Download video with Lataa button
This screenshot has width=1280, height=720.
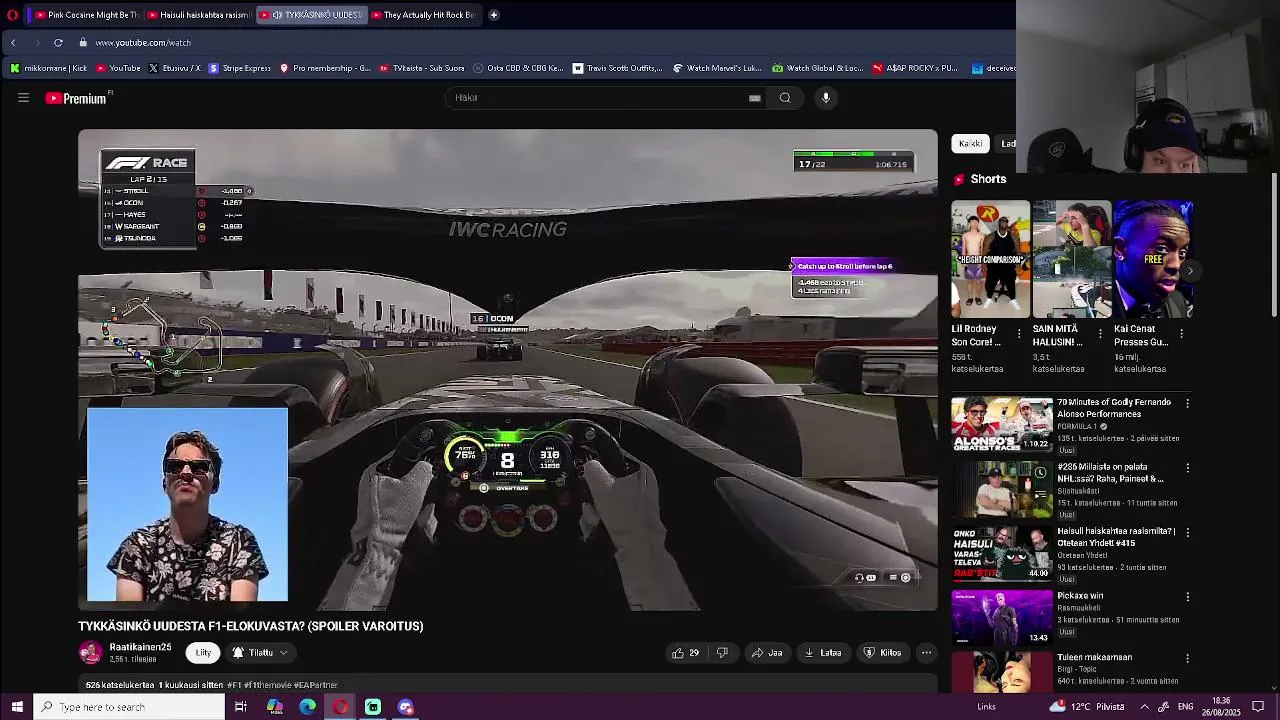click(823, 653)
